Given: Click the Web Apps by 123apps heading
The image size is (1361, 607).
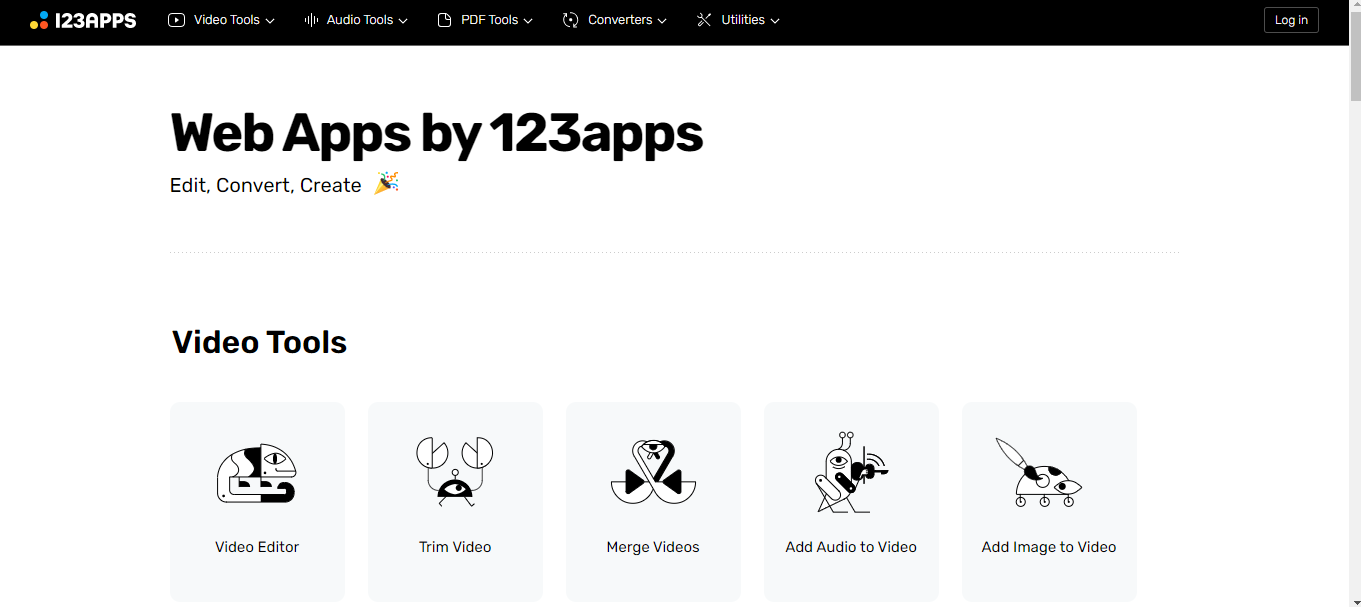Looking at the screenshot, I should [x=437, y=133].
